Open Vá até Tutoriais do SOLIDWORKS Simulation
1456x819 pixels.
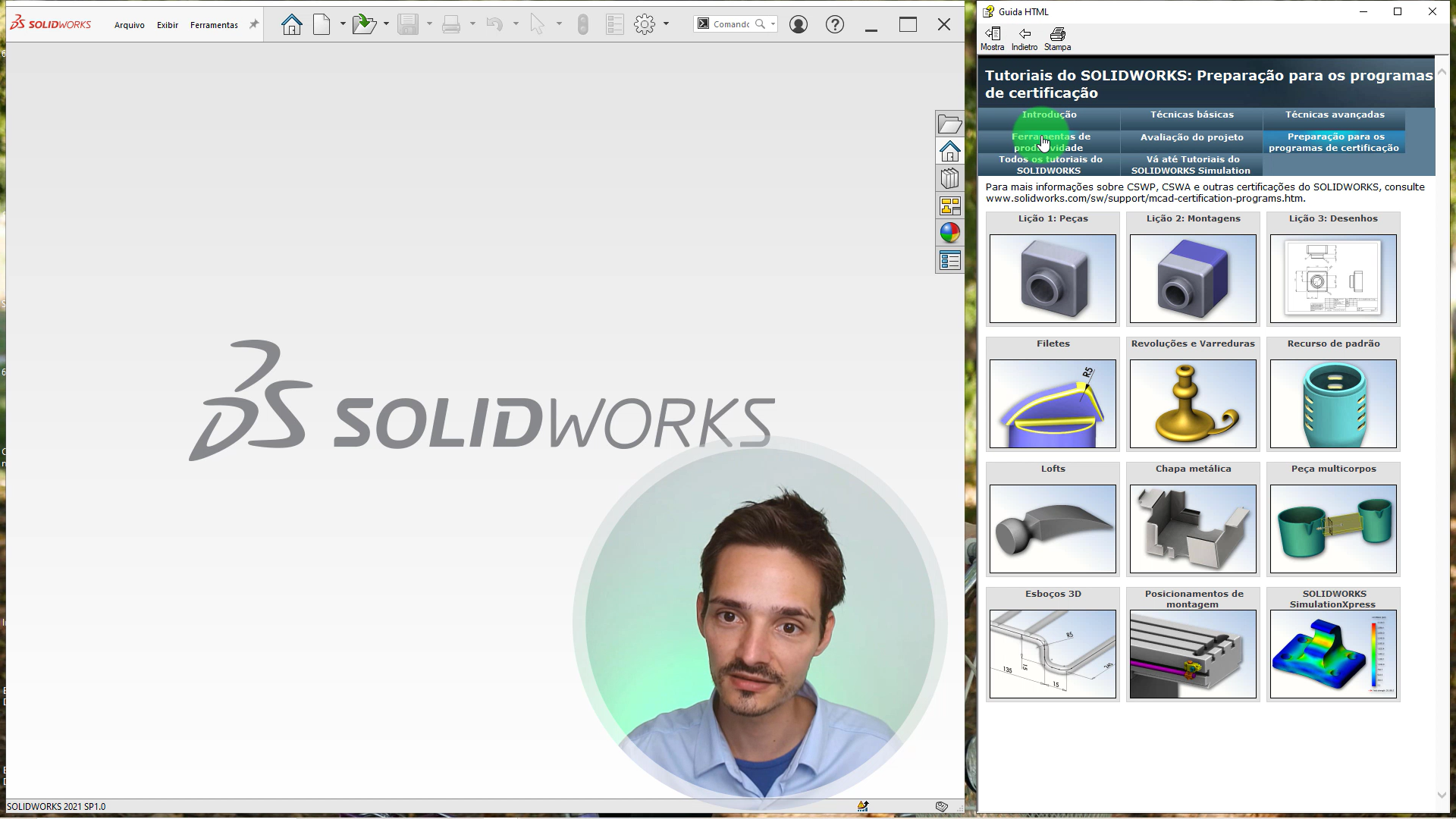point(1191,165)
